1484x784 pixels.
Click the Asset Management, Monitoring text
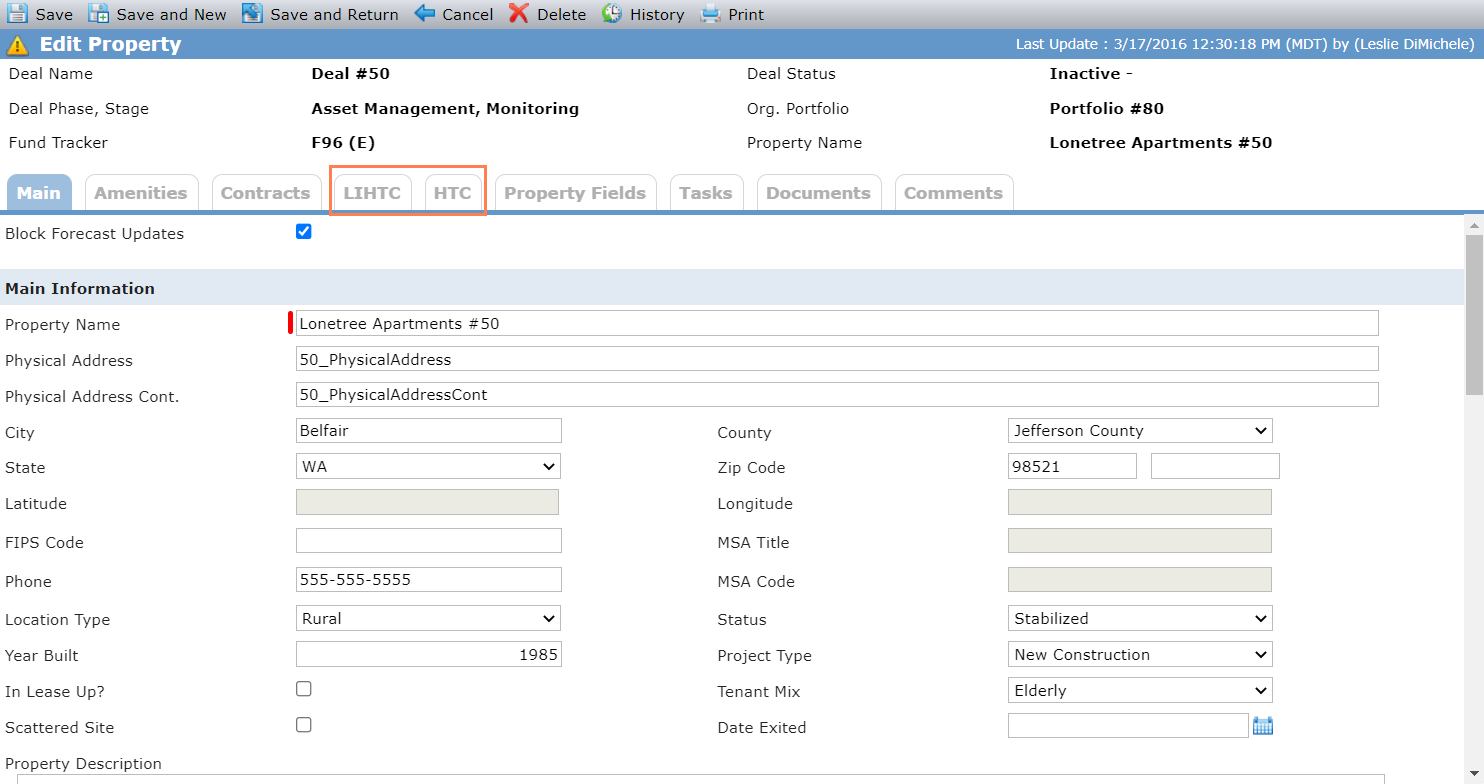[x=445, y=109]
